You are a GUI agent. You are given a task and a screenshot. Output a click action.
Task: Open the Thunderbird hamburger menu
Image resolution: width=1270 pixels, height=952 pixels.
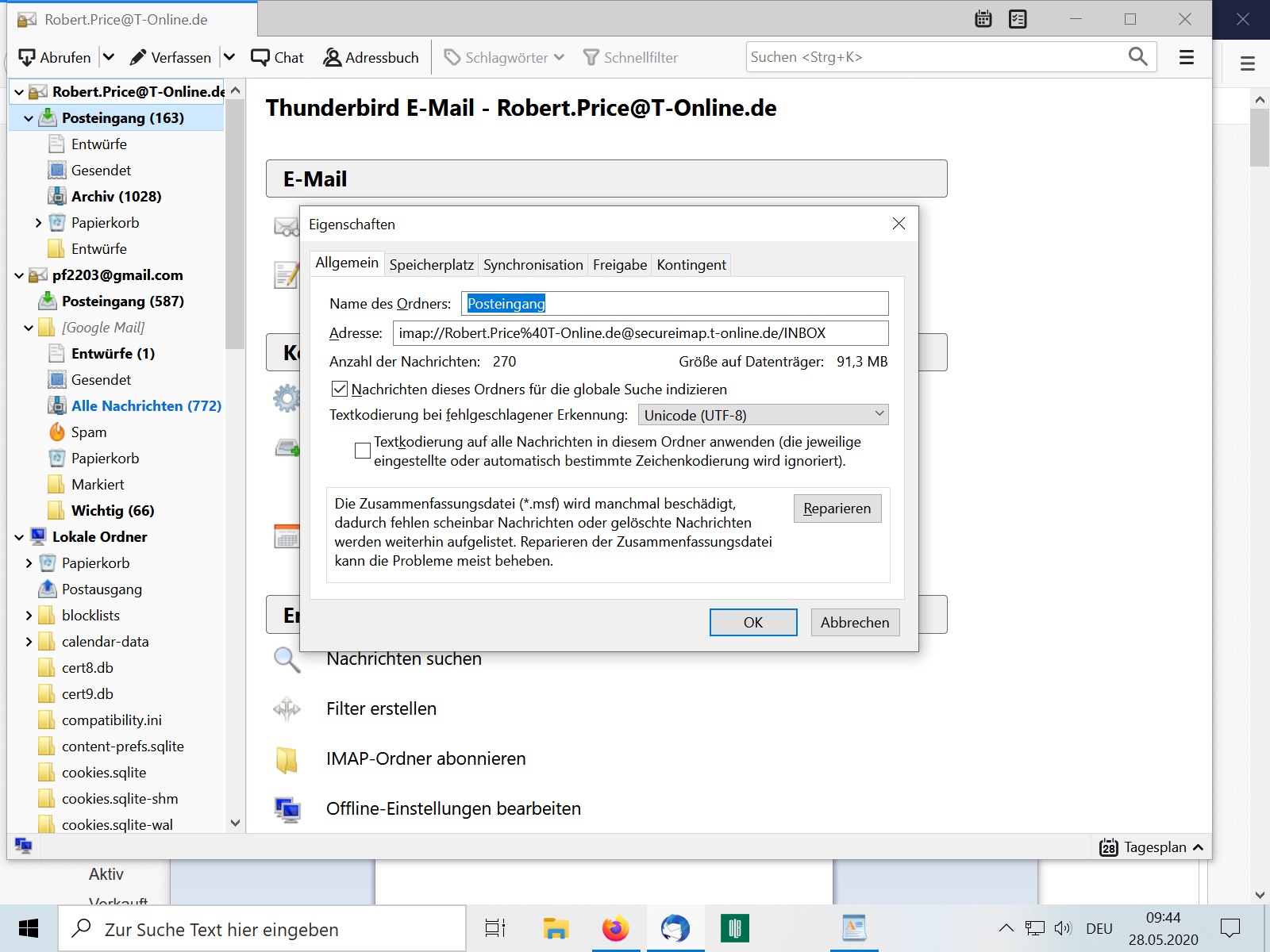1187,57
